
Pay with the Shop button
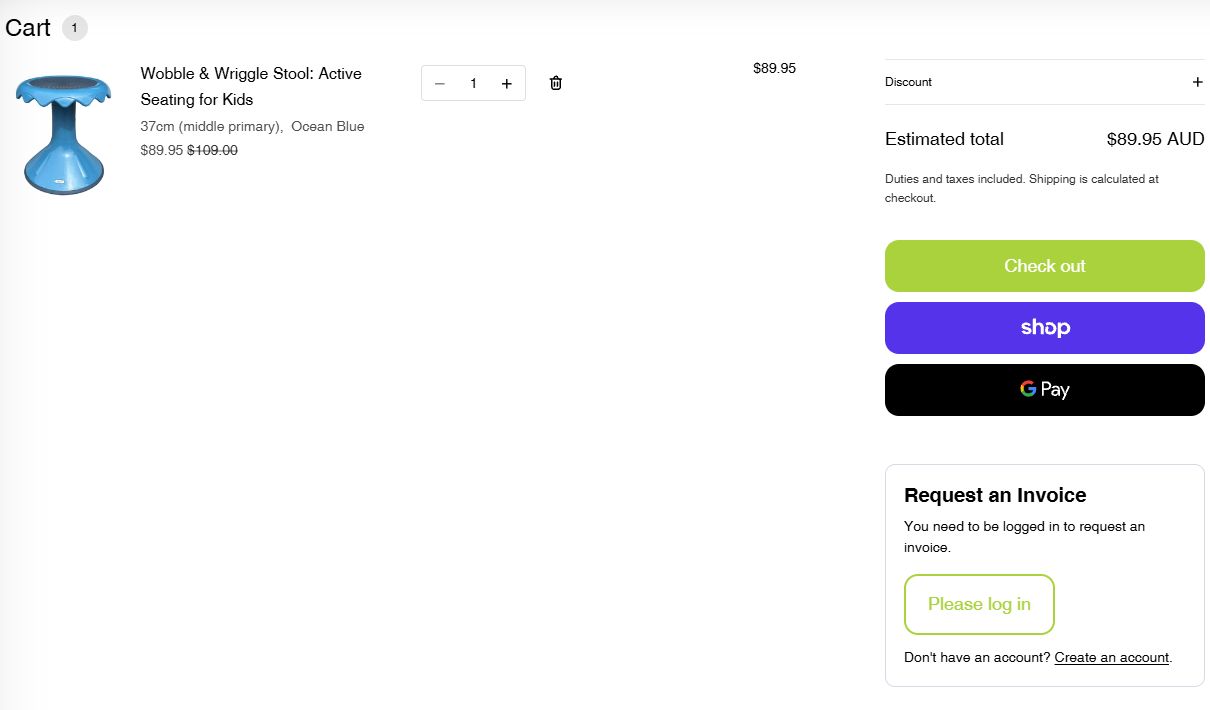pos(1045,328)
